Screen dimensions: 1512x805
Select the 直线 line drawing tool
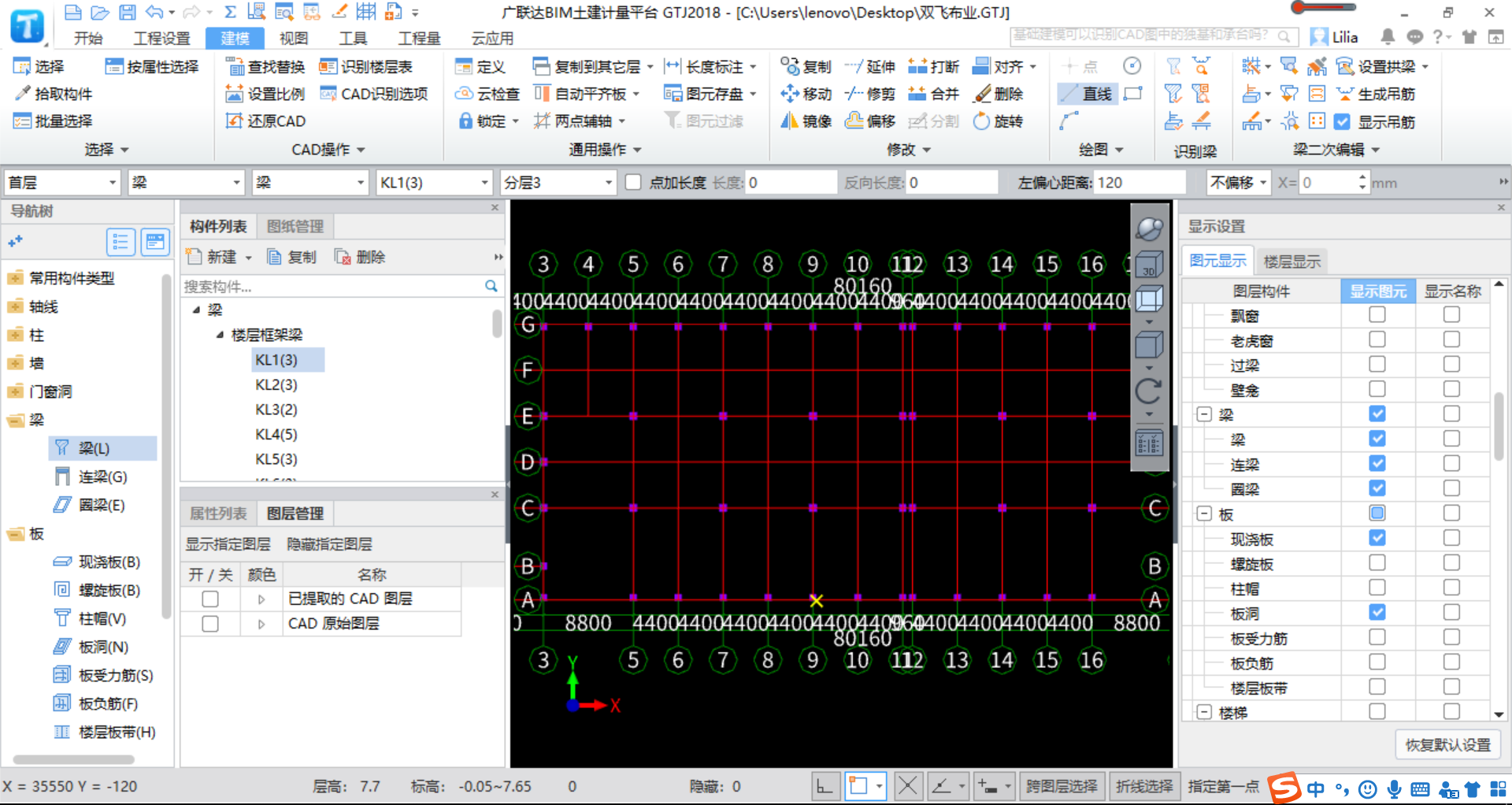[1087, 94]
